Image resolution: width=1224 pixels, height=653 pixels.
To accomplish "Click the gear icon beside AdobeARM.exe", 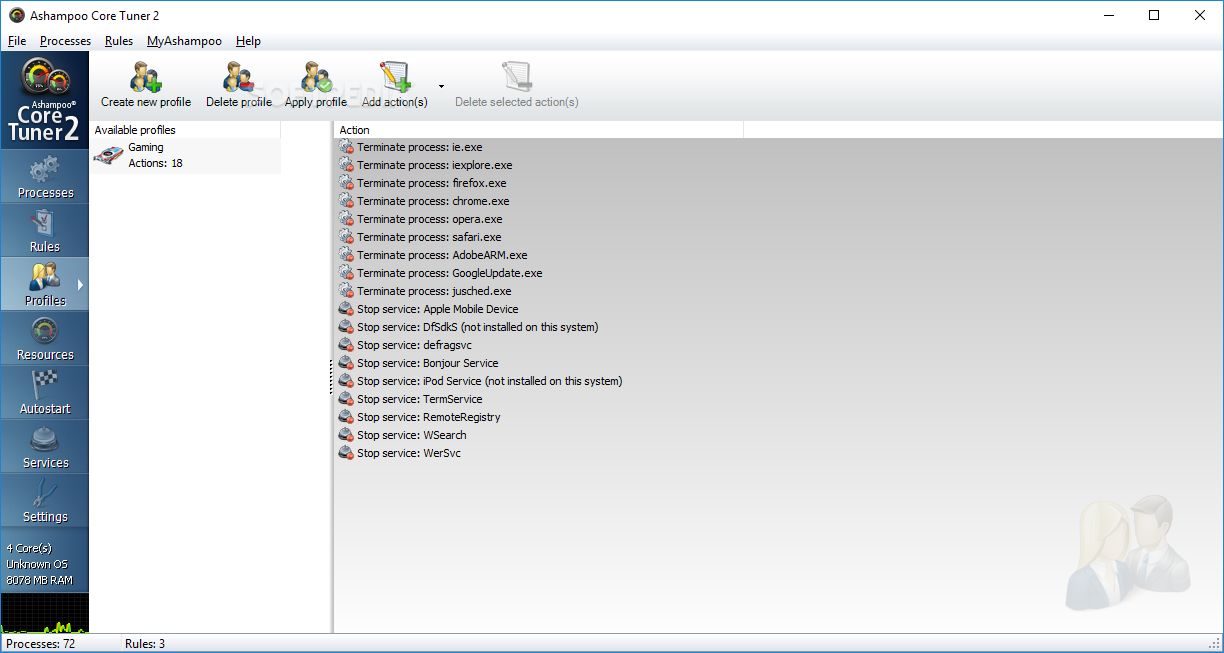I will [x=346, y=255].
